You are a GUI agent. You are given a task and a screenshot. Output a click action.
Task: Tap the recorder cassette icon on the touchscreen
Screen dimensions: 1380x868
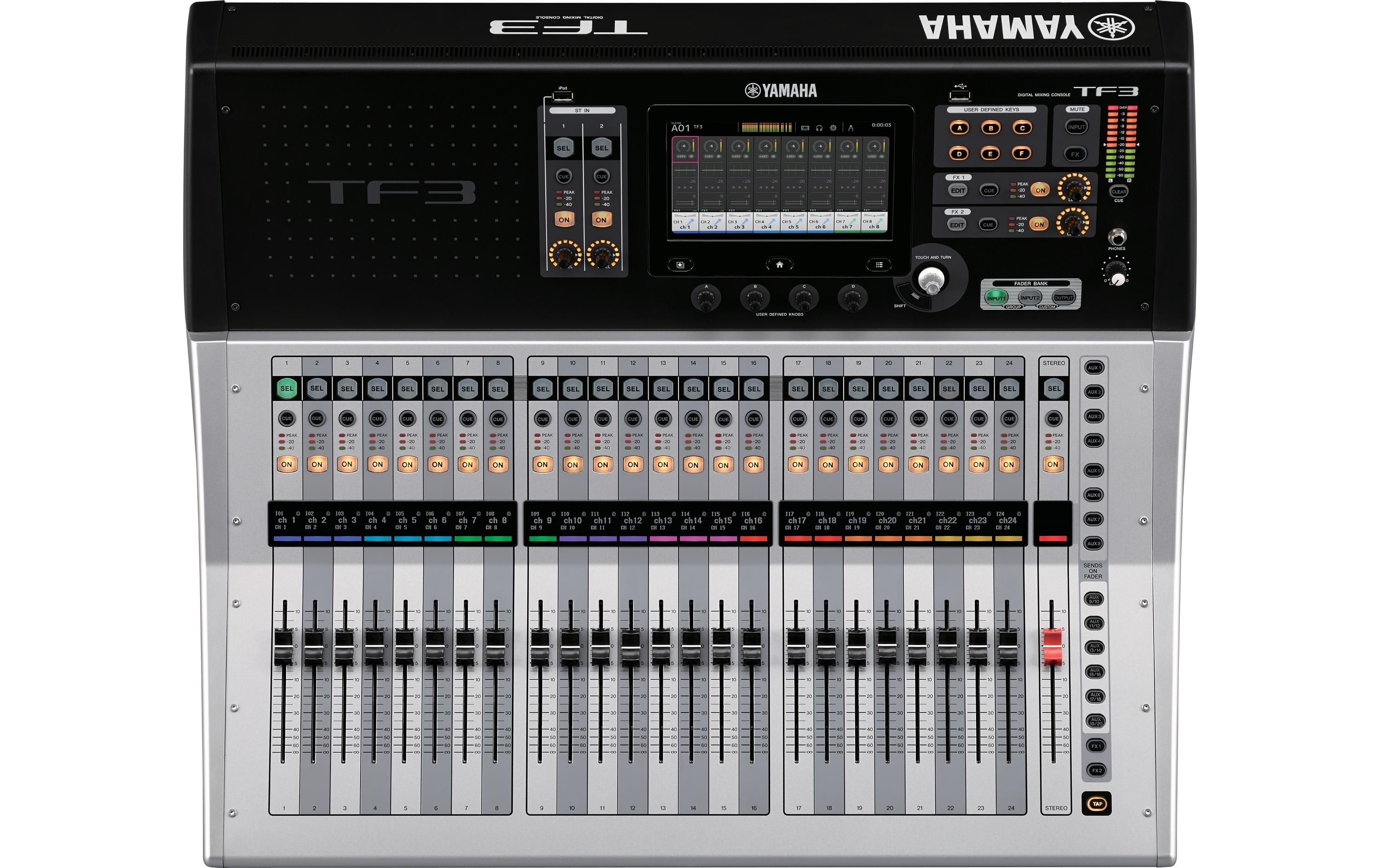pyautogui.click(x=805, y=128)
